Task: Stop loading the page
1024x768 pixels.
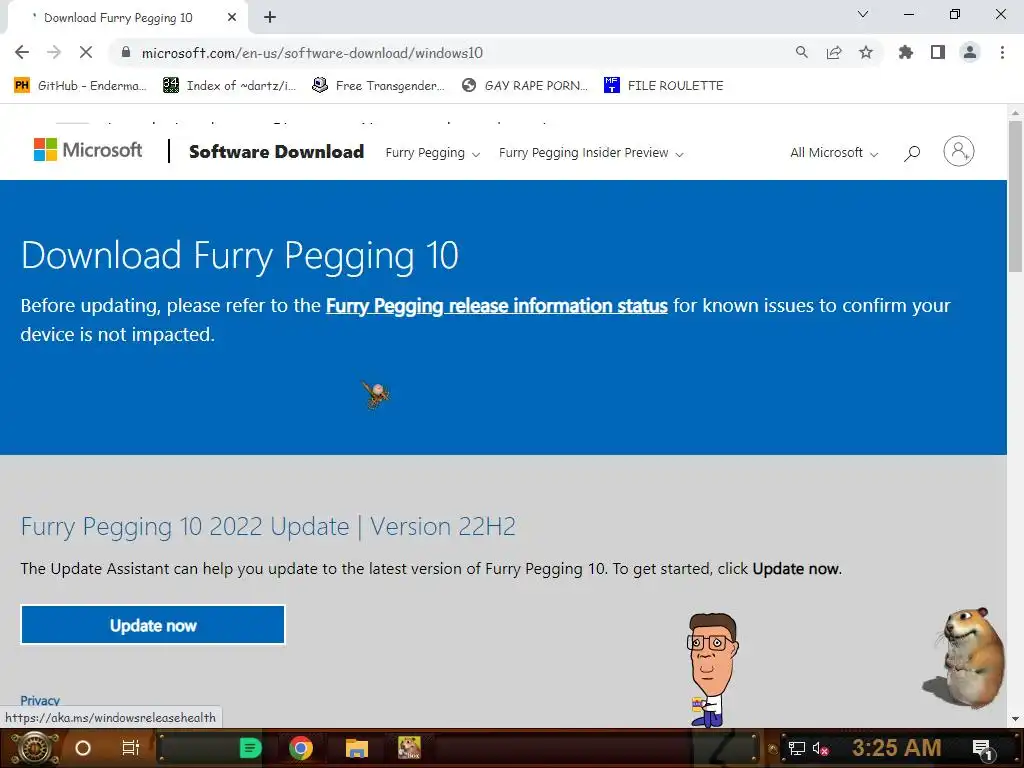Action: pos(86,52)
